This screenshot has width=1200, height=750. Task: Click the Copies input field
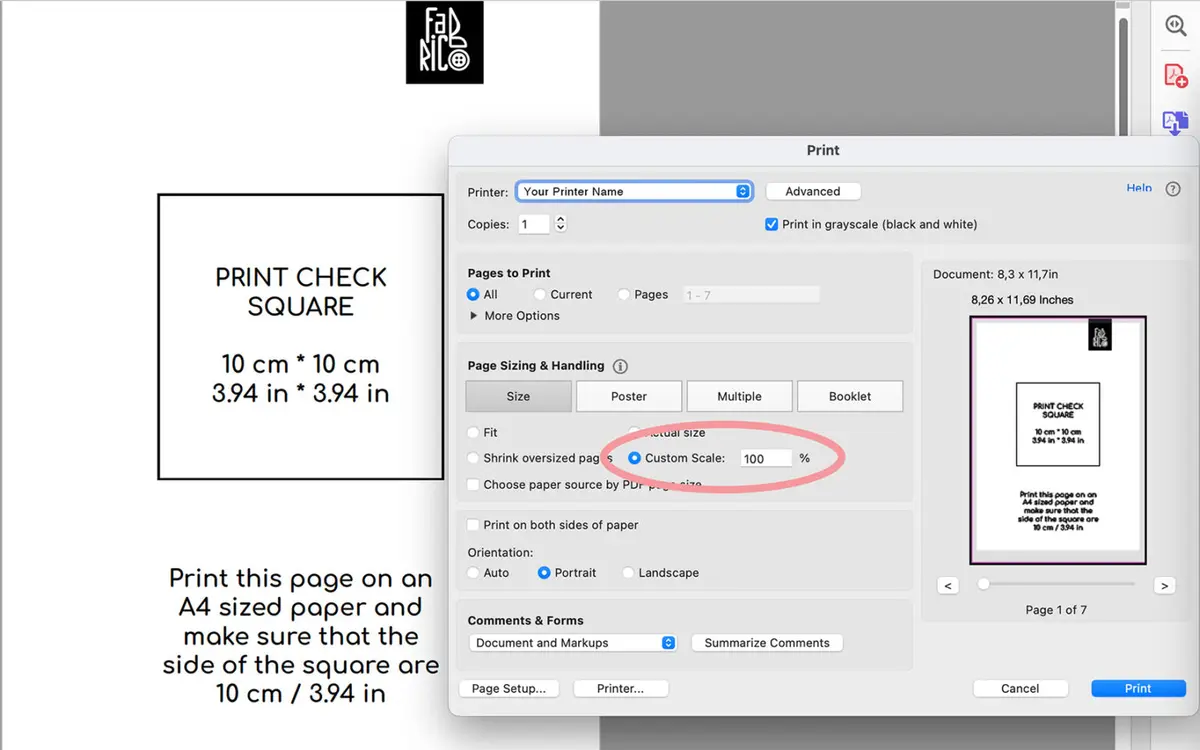coord(534,224)
